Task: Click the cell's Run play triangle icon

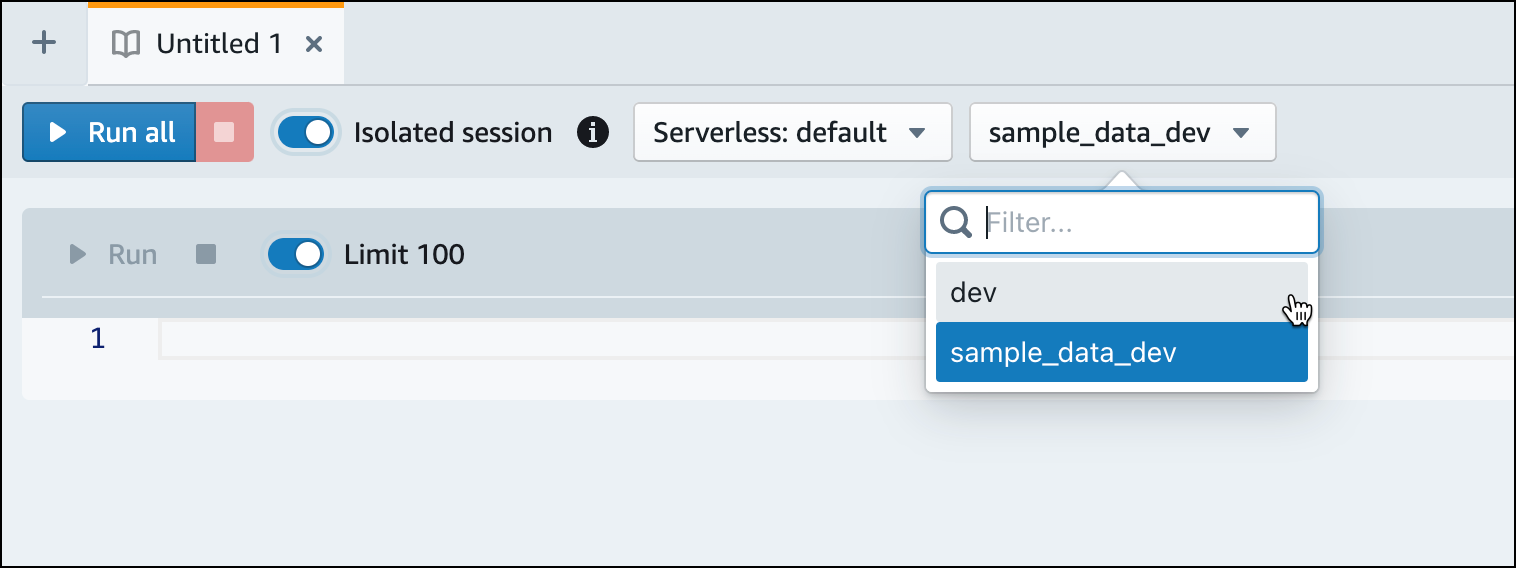Action: tap(77, 255)
